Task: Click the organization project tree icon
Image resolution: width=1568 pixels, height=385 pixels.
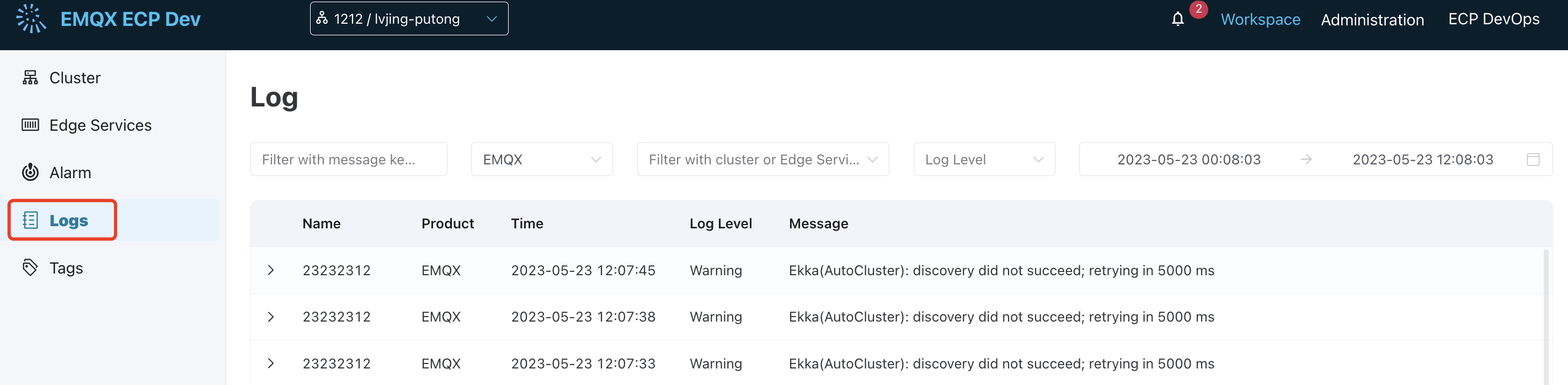Action: coord(322,18)
